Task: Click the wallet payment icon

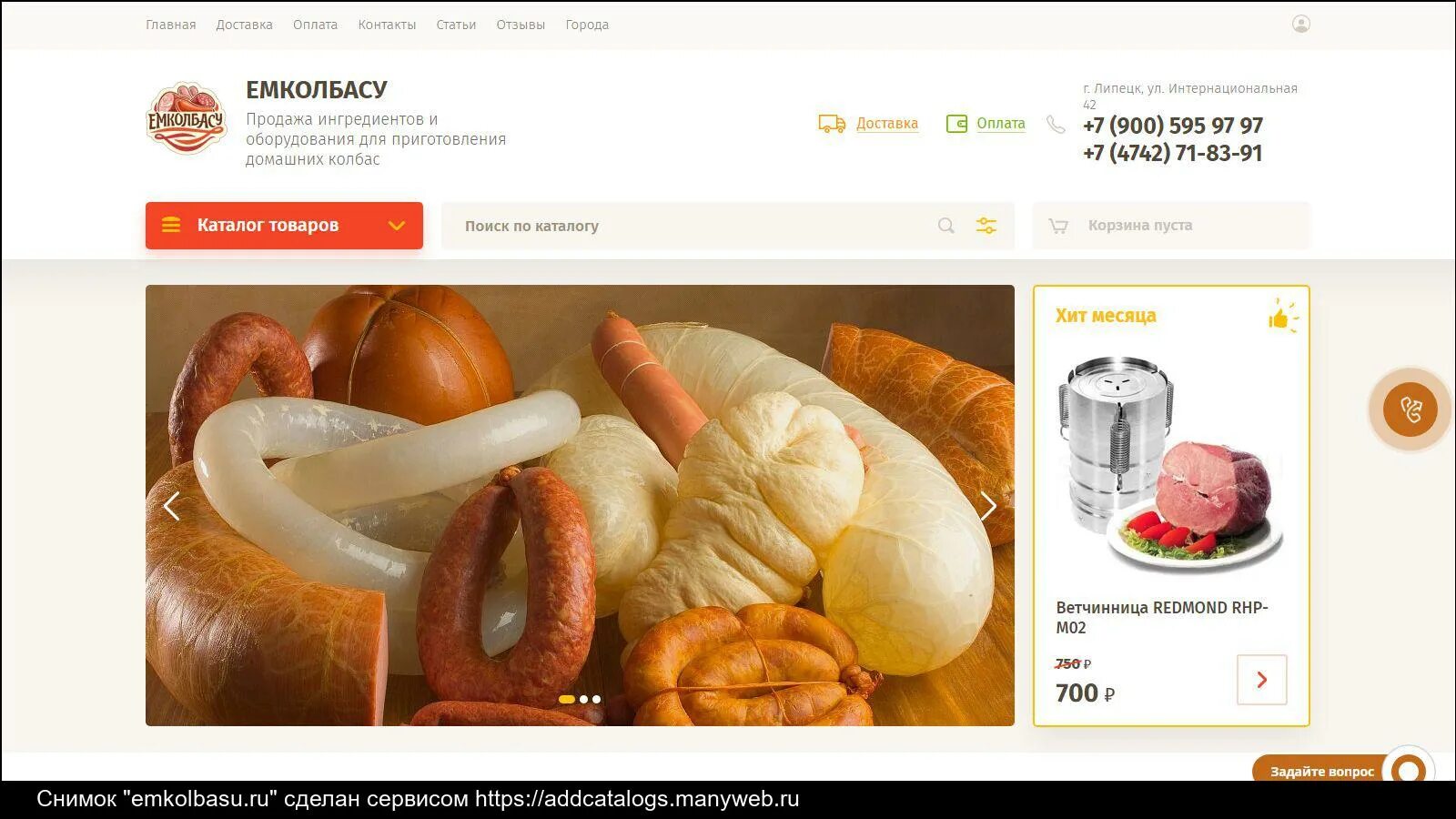Action: 956,124
